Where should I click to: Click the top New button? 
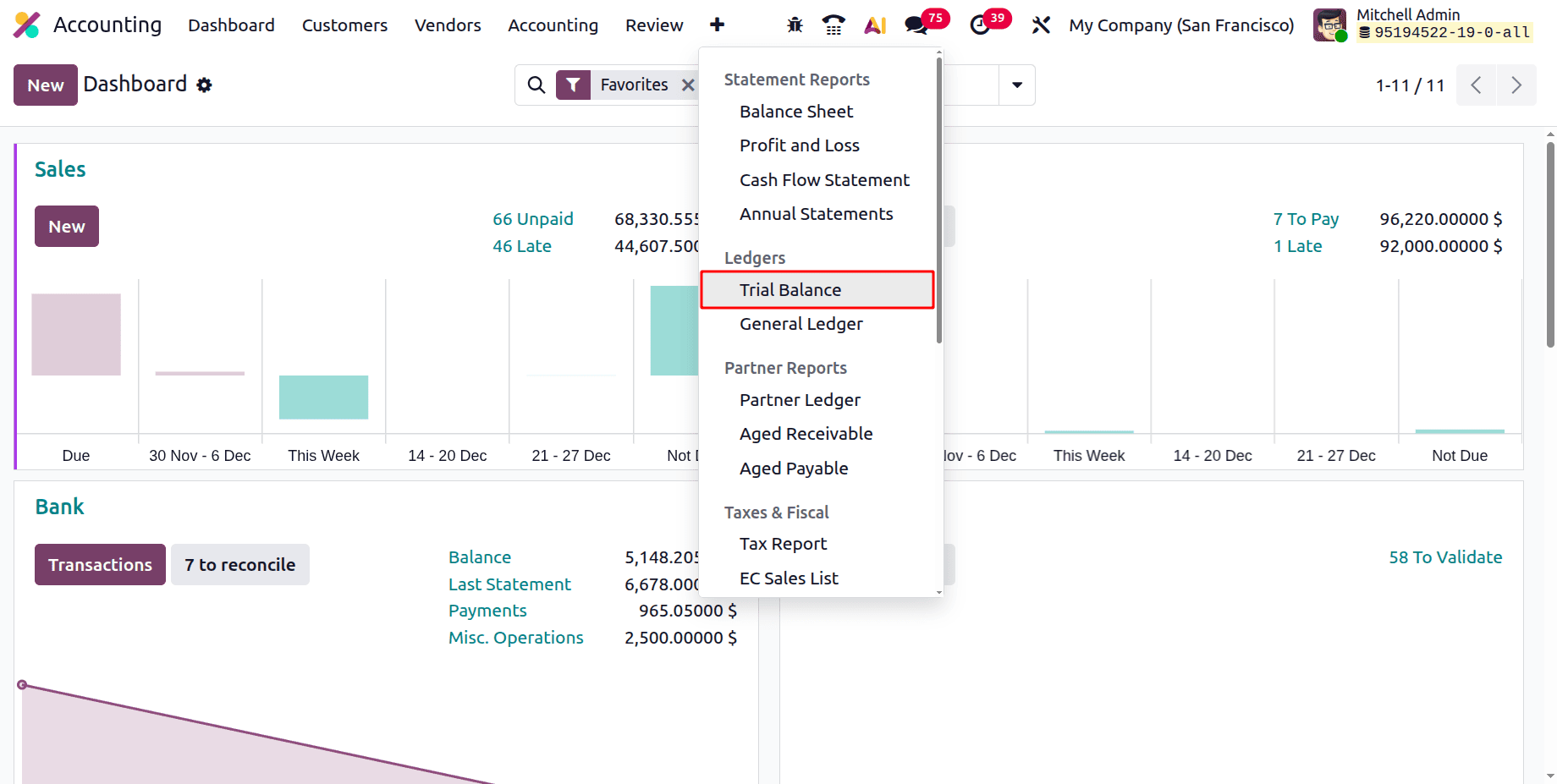pyautogui.click(x=46, y=85)
